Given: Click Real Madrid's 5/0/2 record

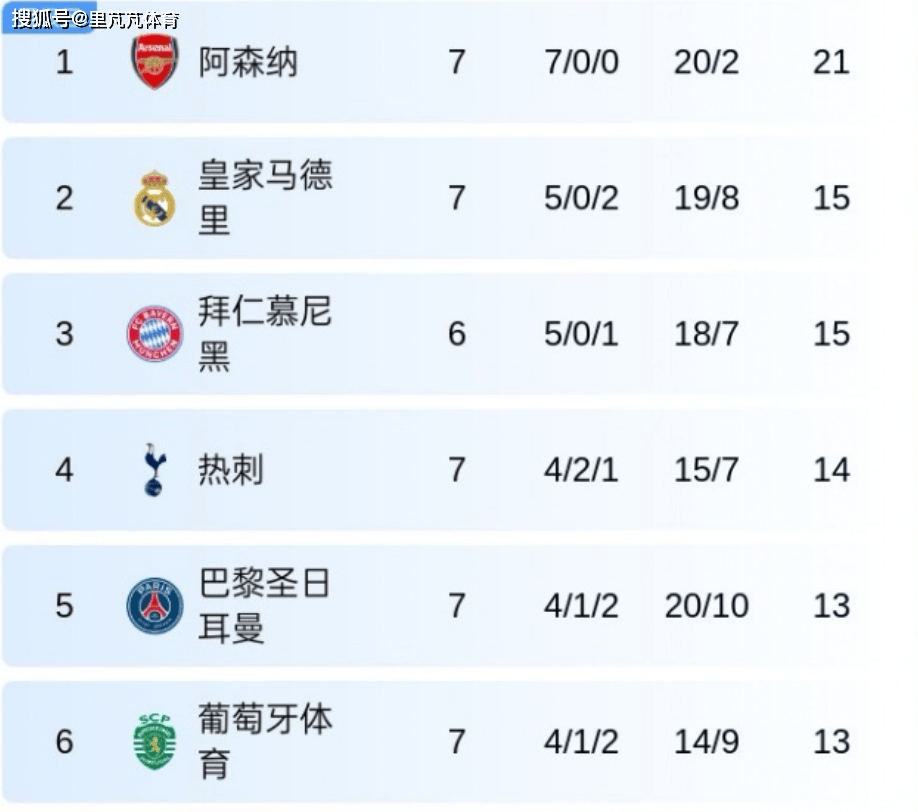Looking at the screenshot, I should point(581,198).
